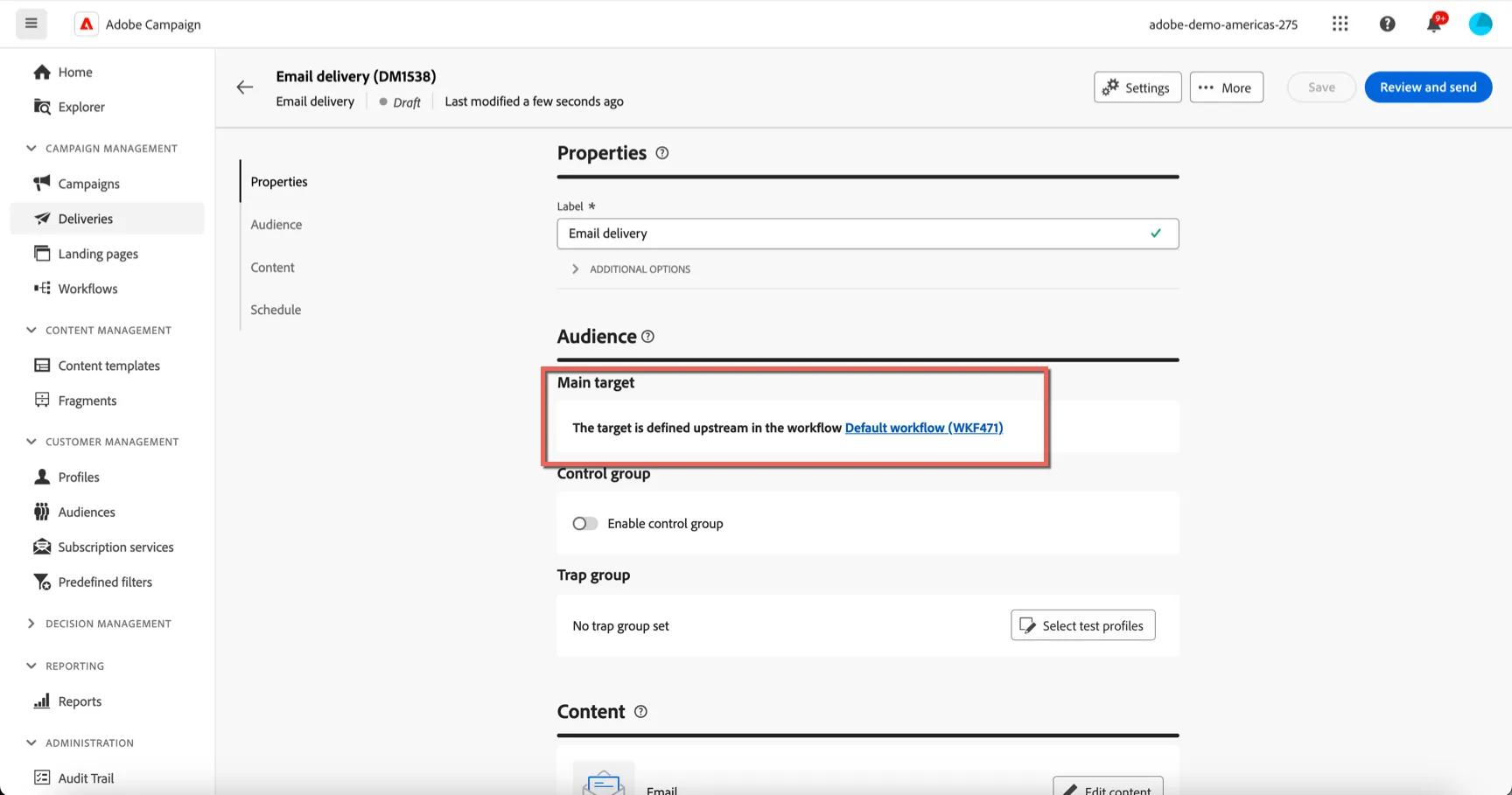The width and height of the screenshot is (1512, 795).
Task: Open the user profile avatar
Action: click(x=1480, y=24)
